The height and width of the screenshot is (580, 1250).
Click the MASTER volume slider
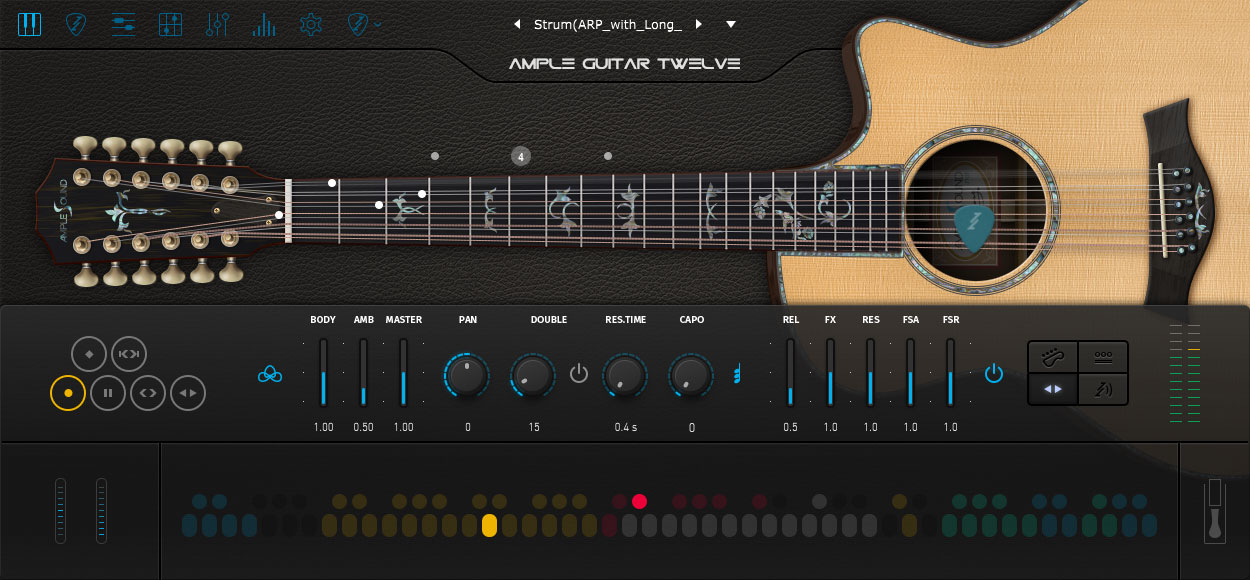403,372
